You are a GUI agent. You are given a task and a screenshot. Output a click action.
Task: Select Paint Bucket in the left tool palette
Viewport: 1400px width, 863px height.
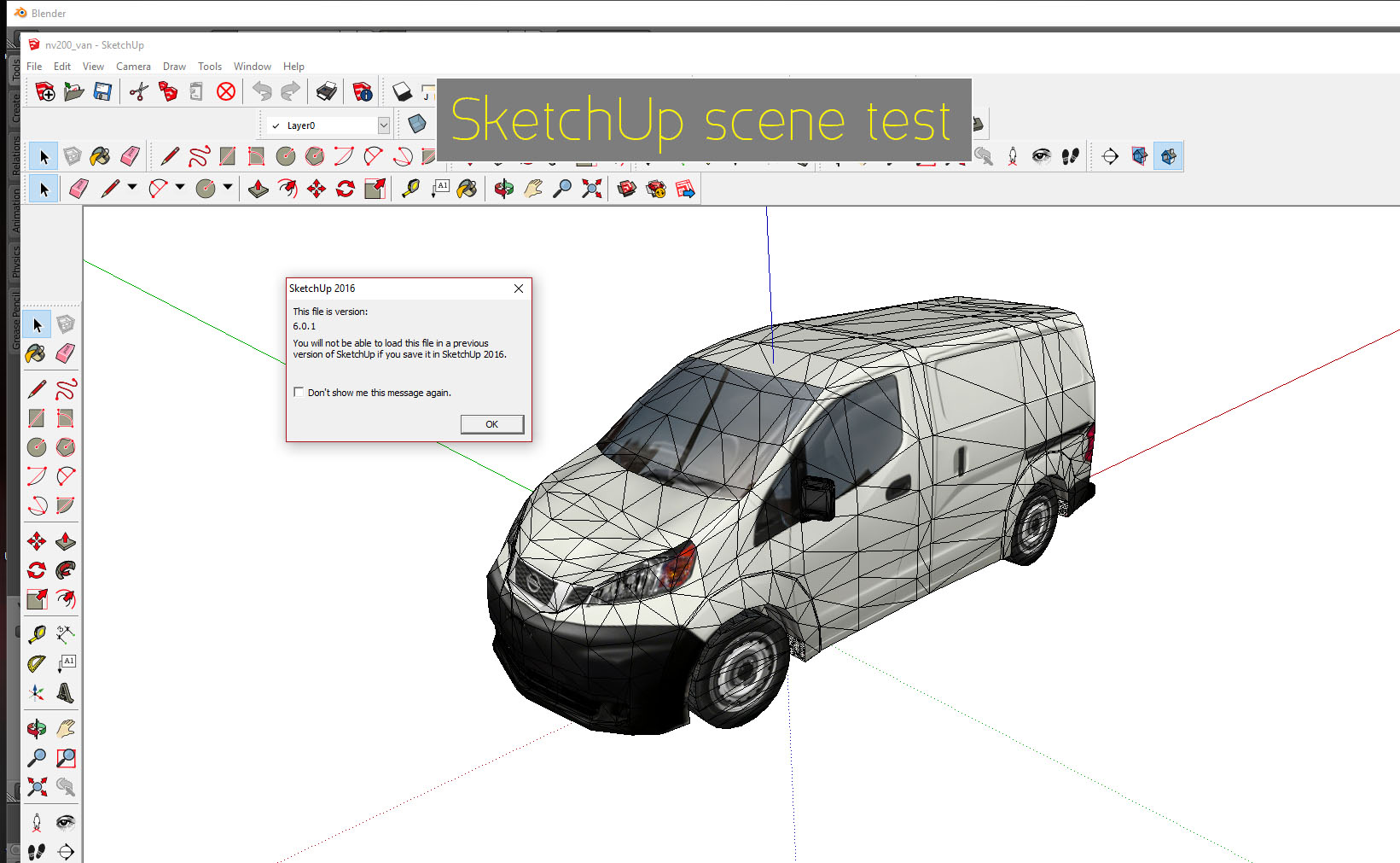[x=37, y=353]
